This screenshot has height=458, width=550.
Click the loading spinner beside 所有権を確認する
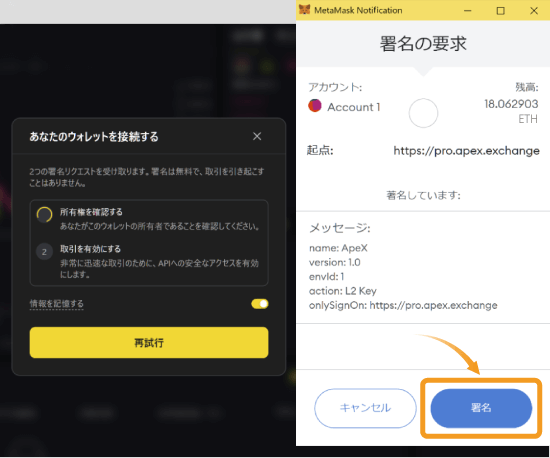(45, 214)
